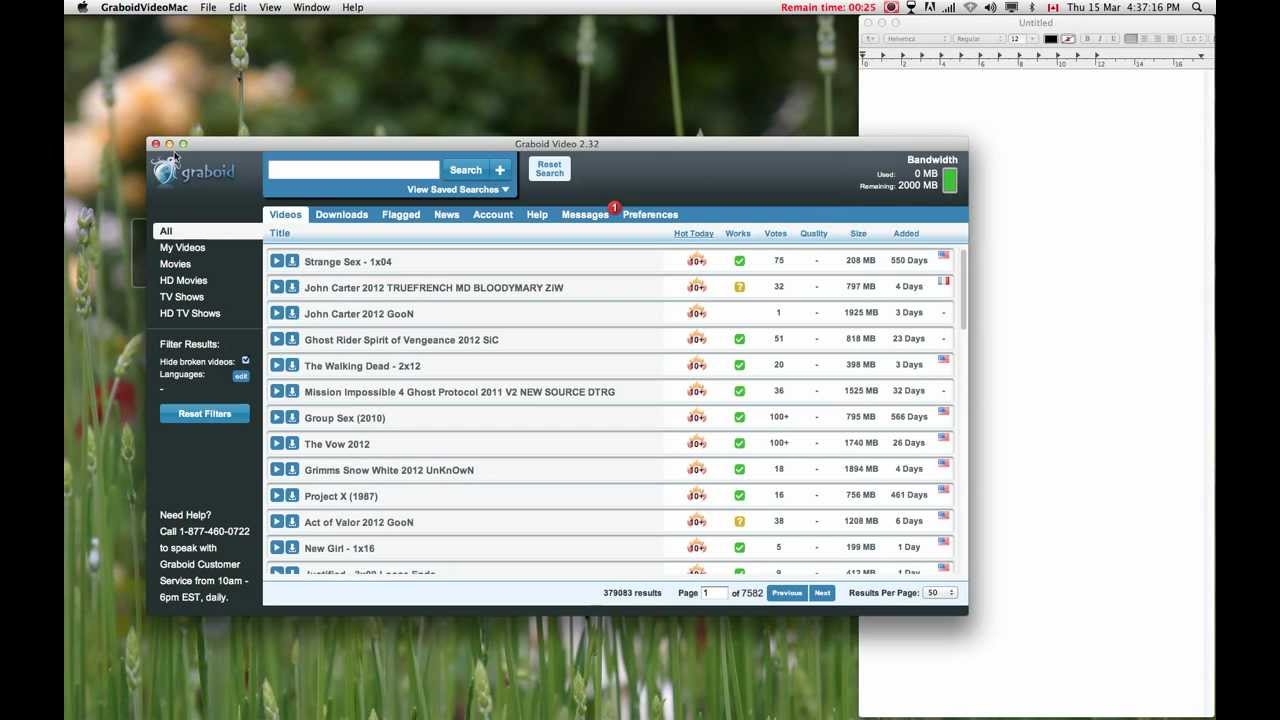Go to the Previous results page
The height and width of the screenshot is (720, 1280).
787,593
